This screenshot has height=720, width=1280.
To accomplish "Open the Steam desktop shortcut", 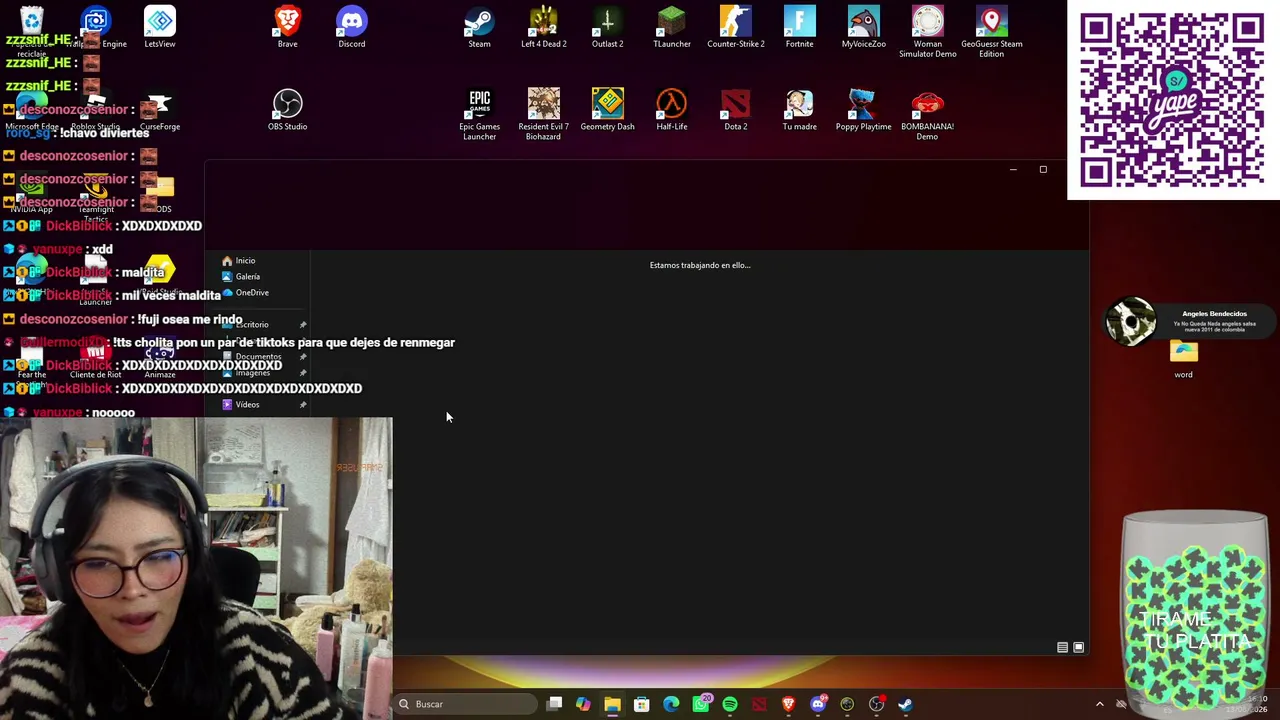I will tap(479, 27).
